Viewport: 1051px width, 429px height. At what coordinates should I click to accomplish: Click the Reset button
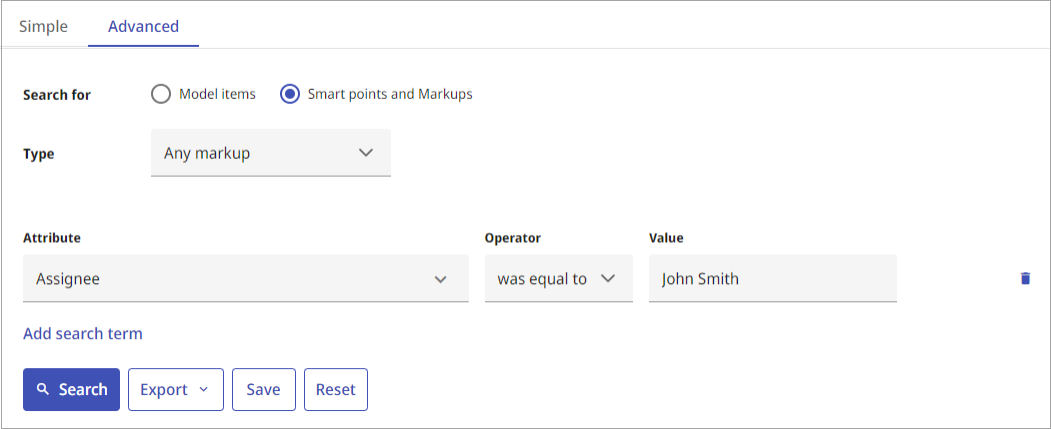click(336, 389)
